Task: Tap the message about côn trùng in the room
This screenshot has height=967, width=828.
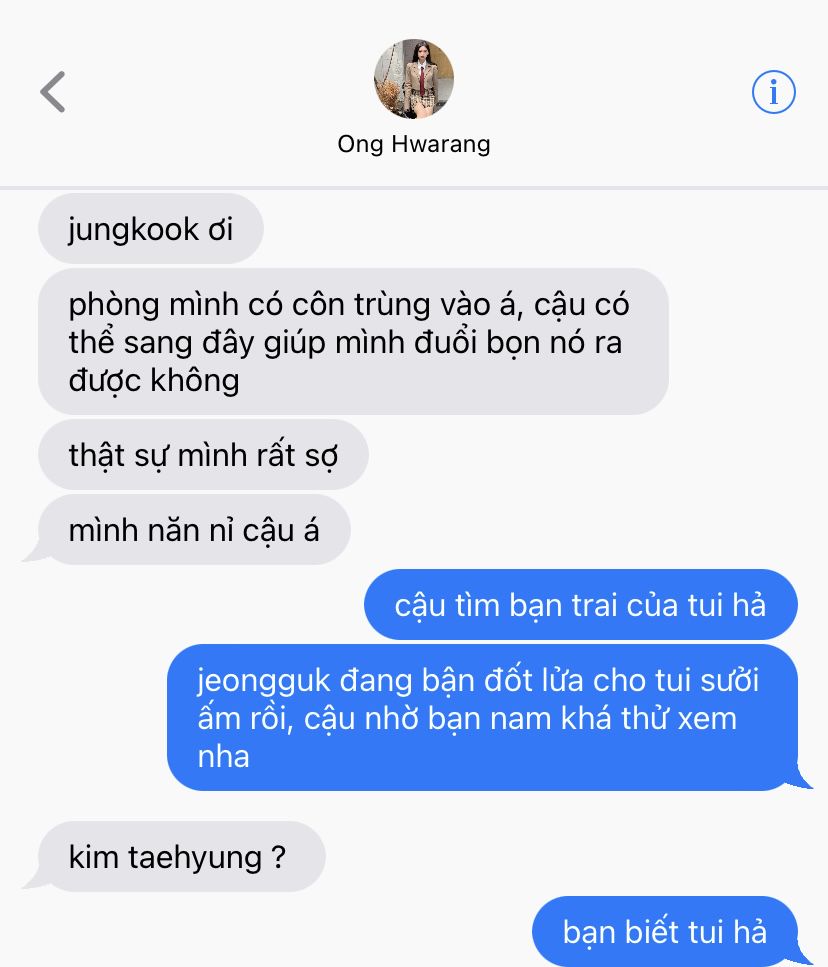Action: click(353, 342)
